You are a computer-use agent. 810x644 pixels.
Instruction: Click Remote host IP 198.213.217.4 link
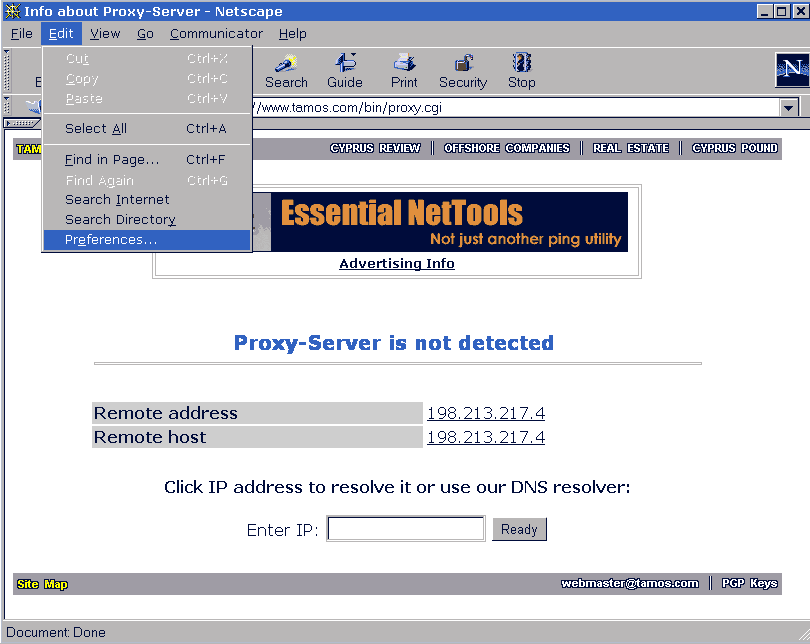pos(486,437)
